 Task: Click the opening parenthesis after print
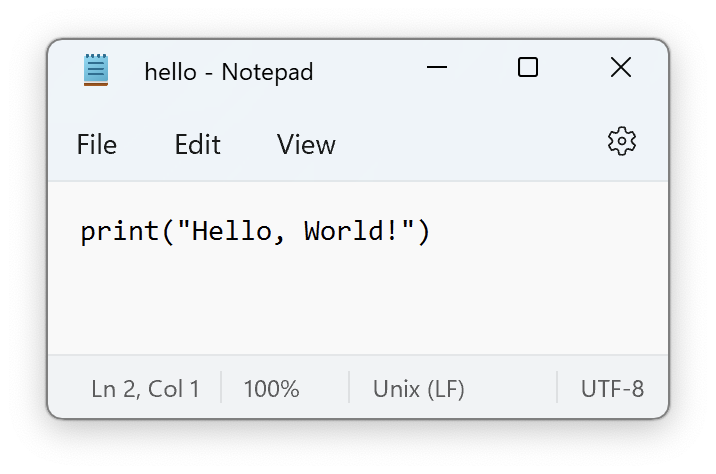[x=168, y=232]
